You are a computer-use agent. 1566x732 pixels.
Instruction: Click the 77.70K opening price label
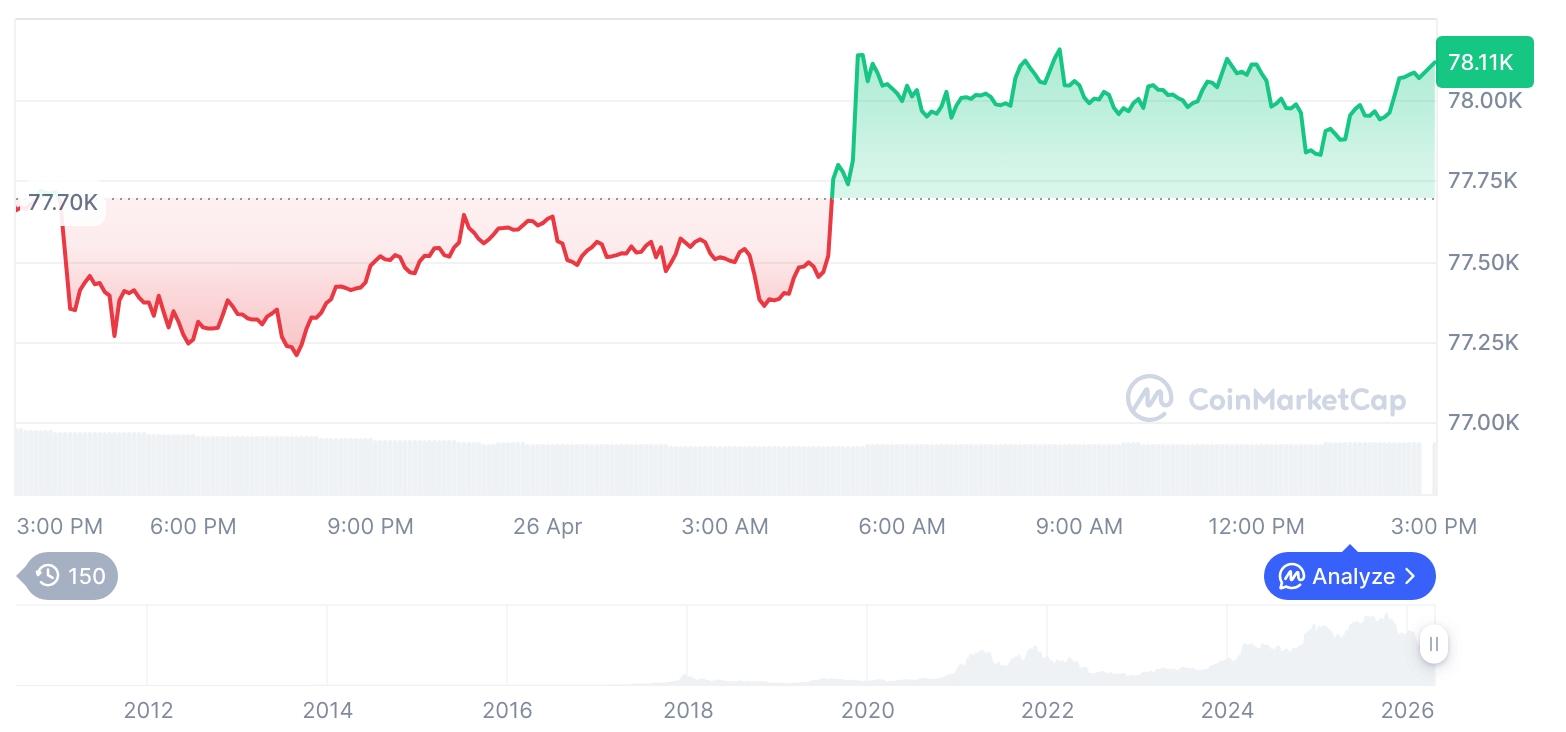click(62, 203)
